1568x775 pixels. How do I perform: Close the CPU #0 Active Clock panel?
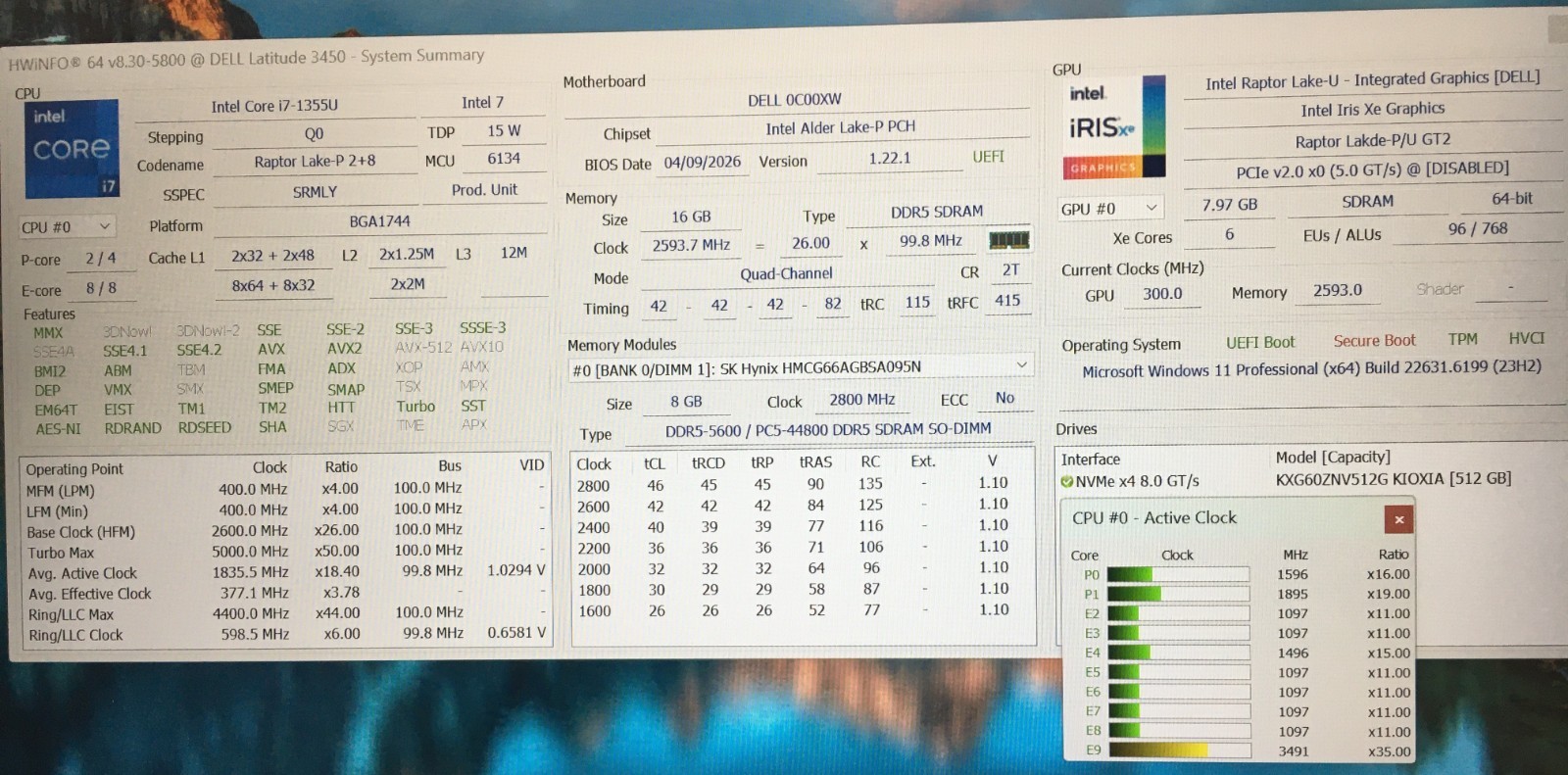1398,519
